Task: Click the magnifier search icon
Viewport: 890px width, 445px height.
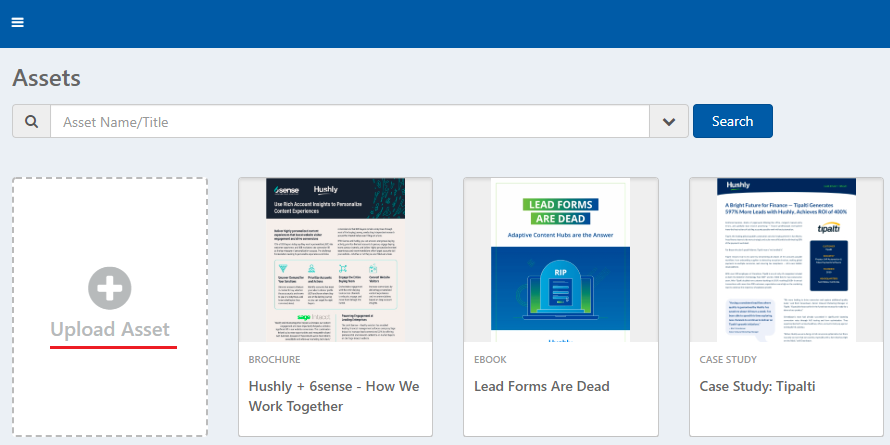Action: tap(32, 121)
